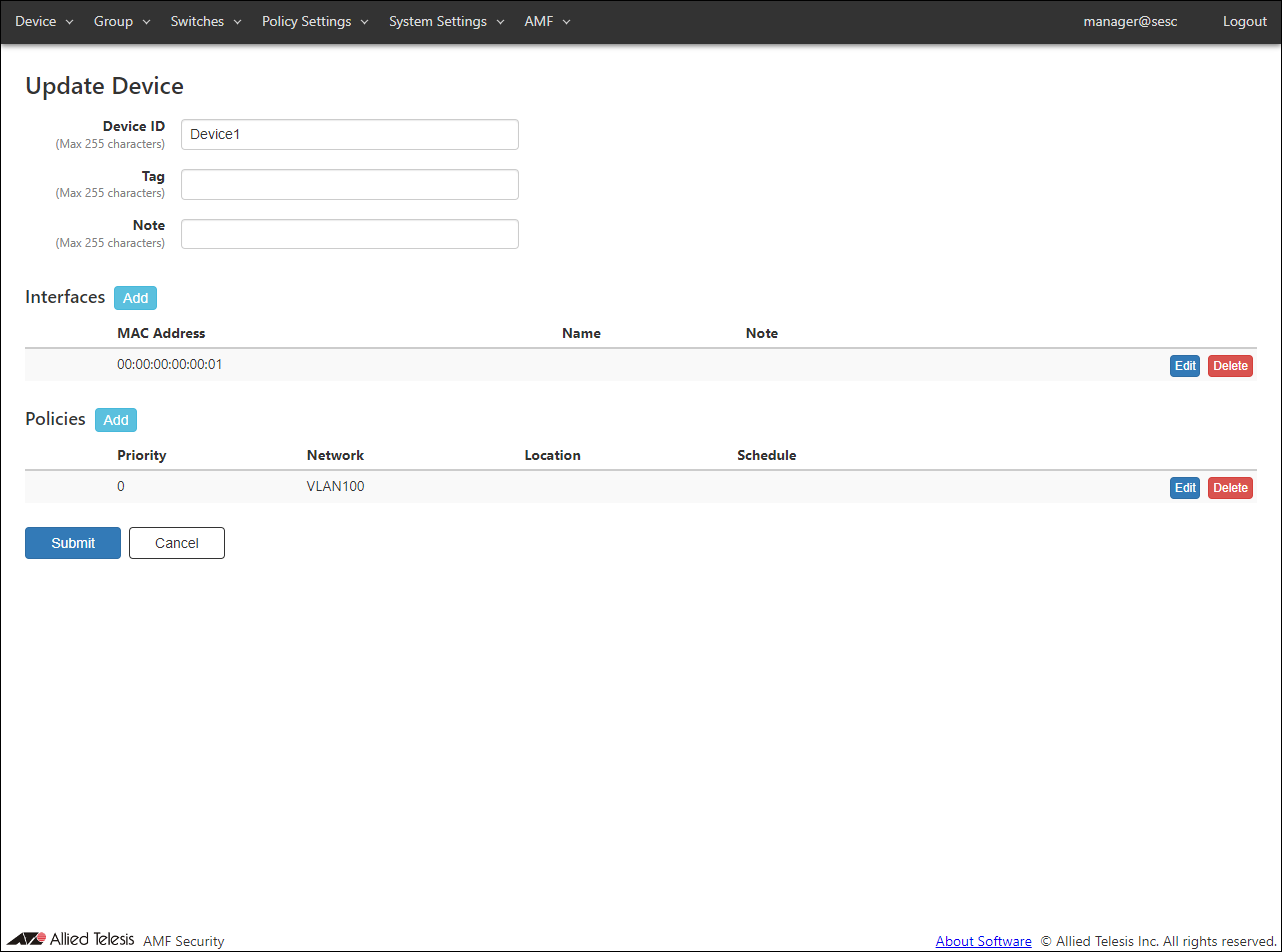This screenshot has width=1282, height=952.
Task: Open the About Software link
Action: coord(983,941)
